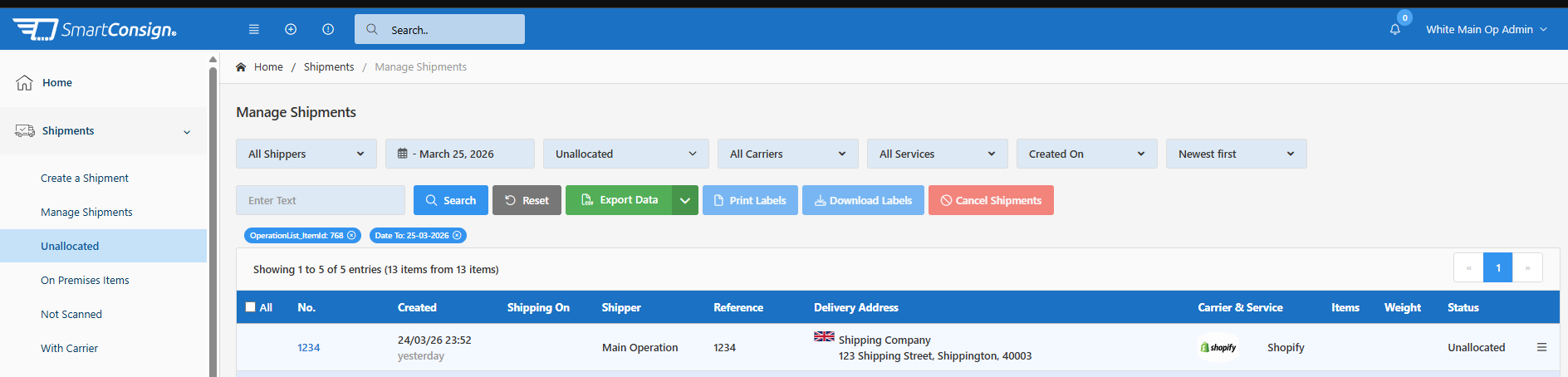This screenshot has height=377, width=1568.
Task: Sort by the Reference column header
Action: pos(738,307)
